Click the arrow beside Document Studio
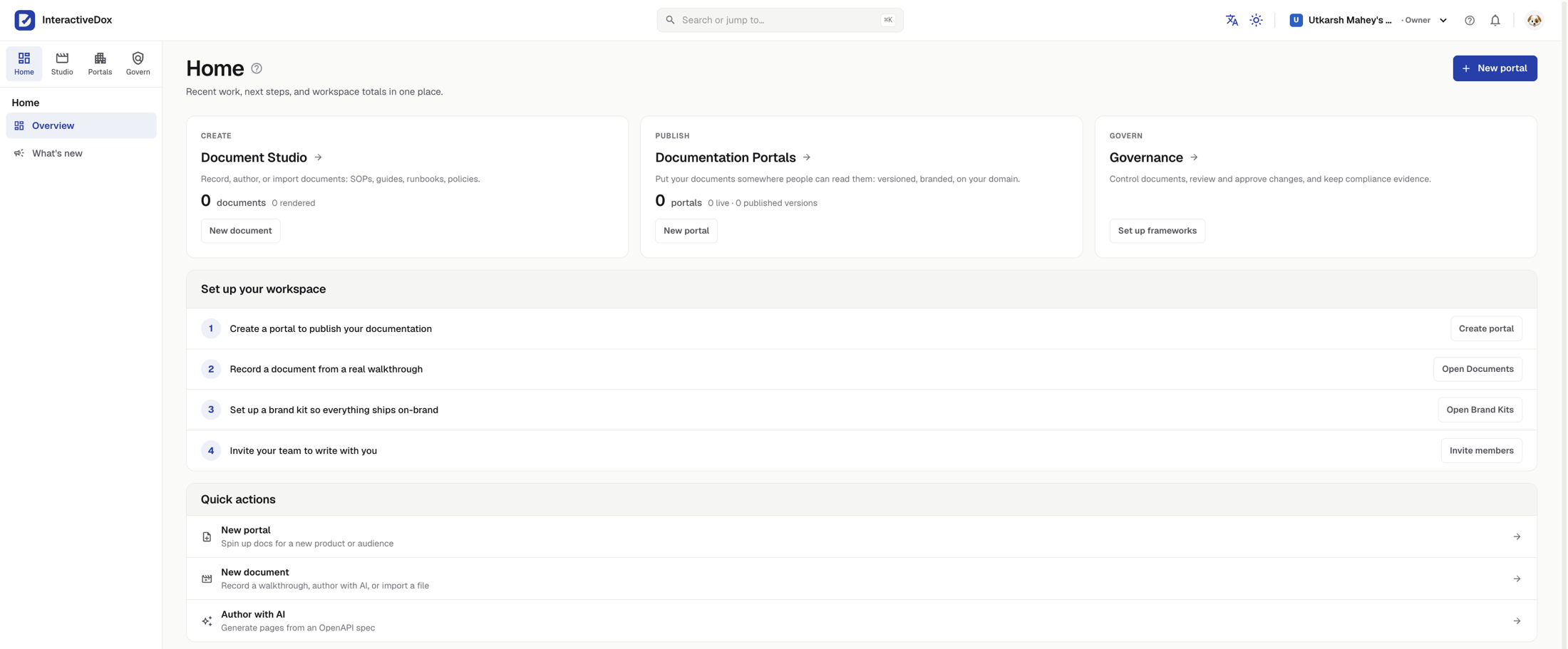Image resolution: width=1568 pixels, height=649 pixels. [x=319, y=157]
